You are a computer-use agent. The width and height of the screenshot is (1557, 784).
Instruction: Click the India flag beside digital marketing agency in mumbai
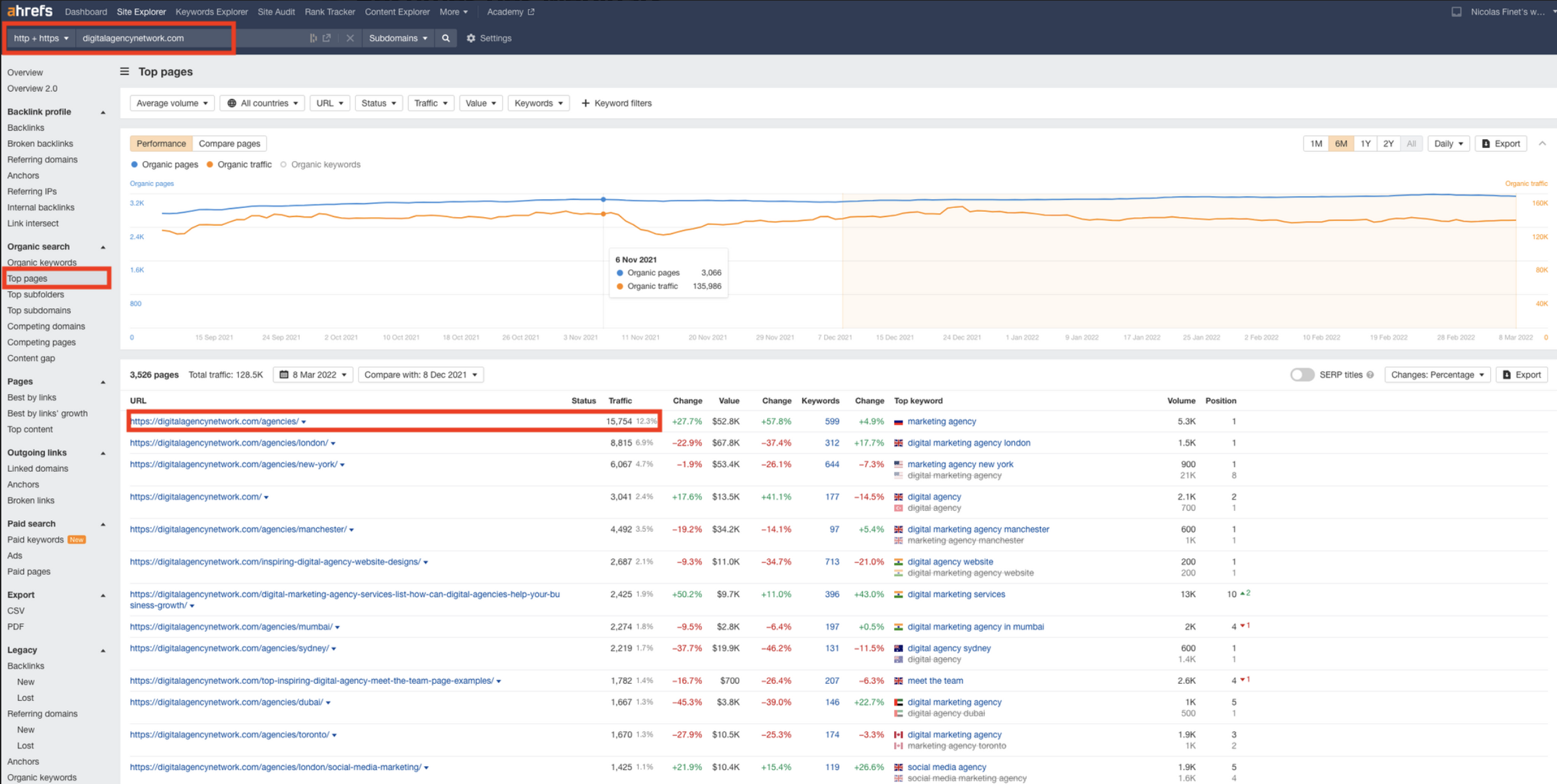coord(898,627)
